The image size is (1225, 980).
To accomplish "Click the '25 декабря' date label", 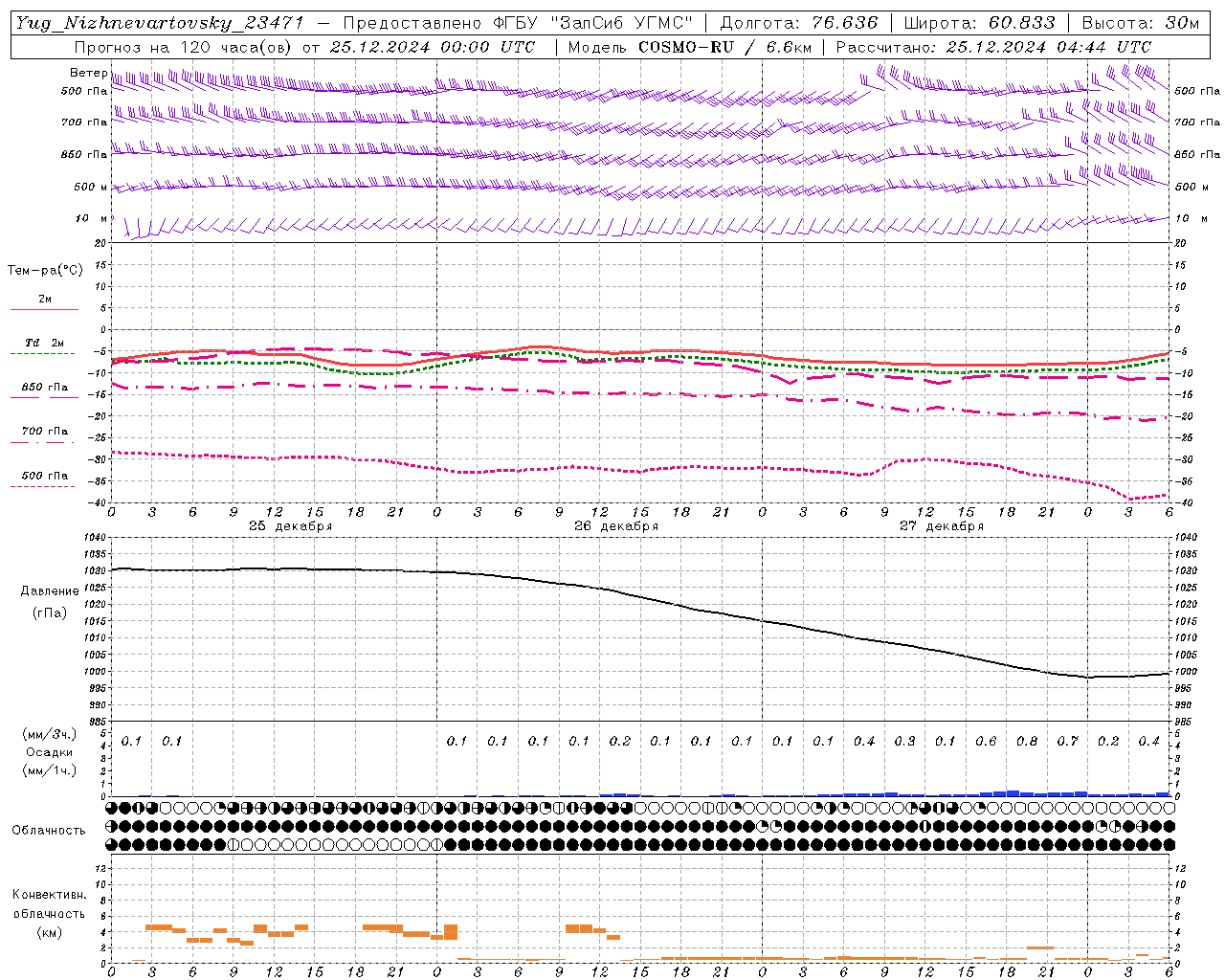I will pos(291,526).
